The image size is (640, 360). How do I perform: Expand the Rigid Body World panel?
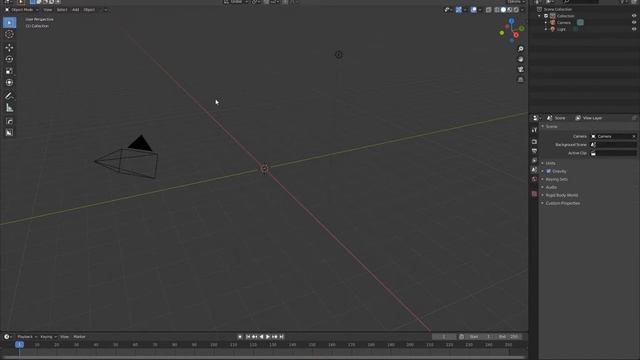(562, 195)
